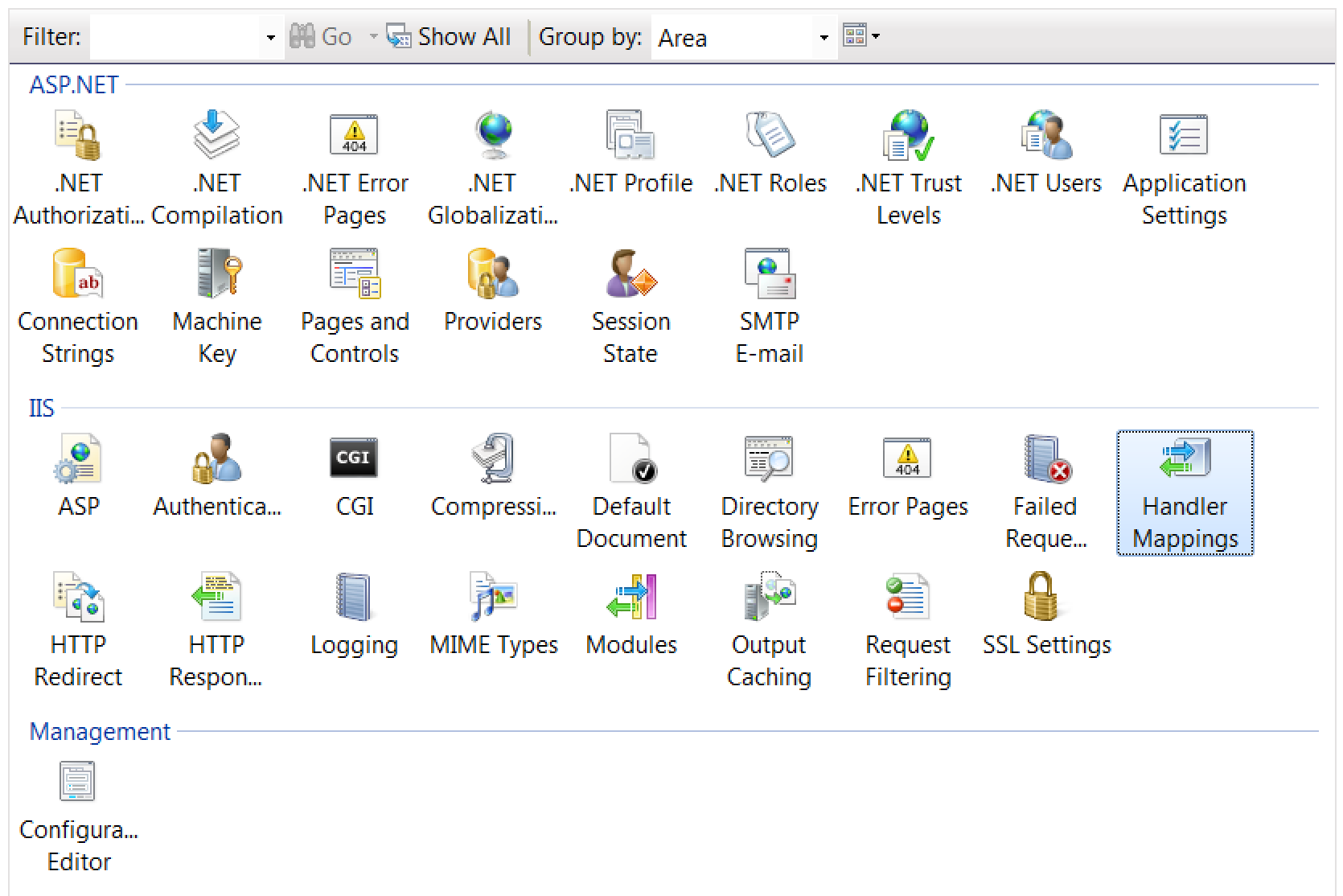Open the .NET Users icon
Screen dimensions: 1343x896
[x=1046, y=135]
